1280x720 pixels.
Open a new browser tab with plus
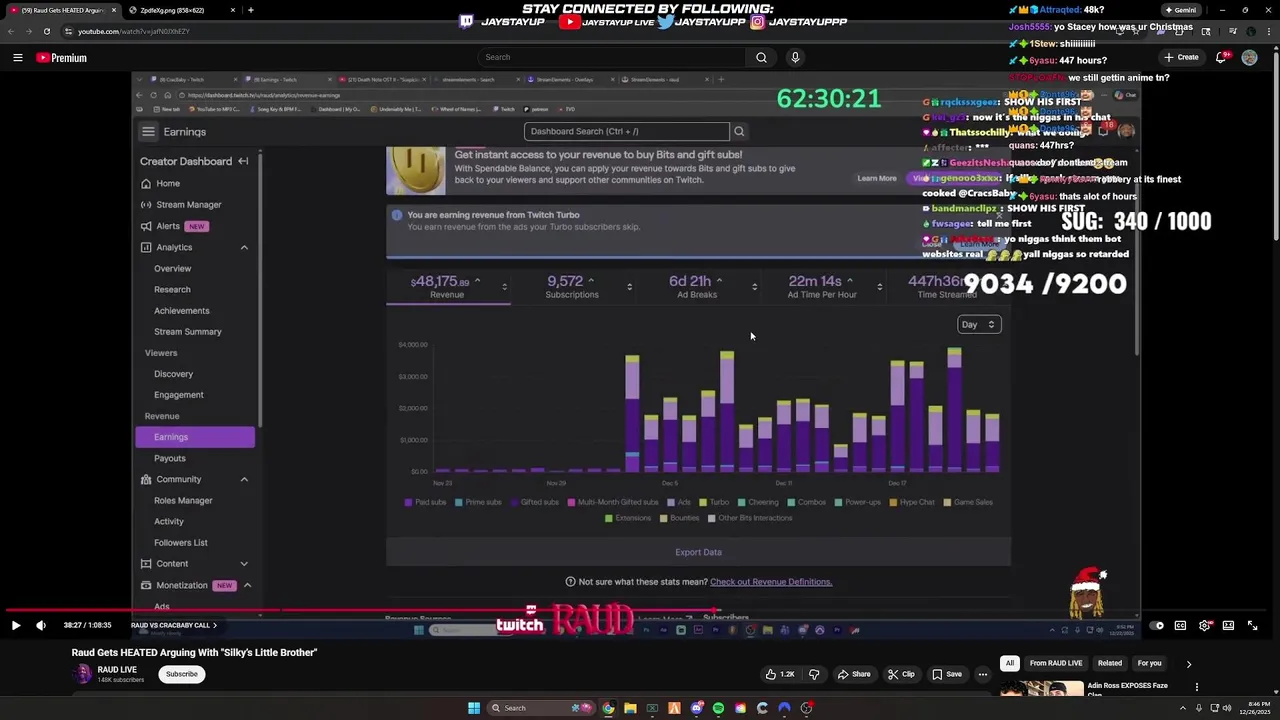[x=250, y=10]
